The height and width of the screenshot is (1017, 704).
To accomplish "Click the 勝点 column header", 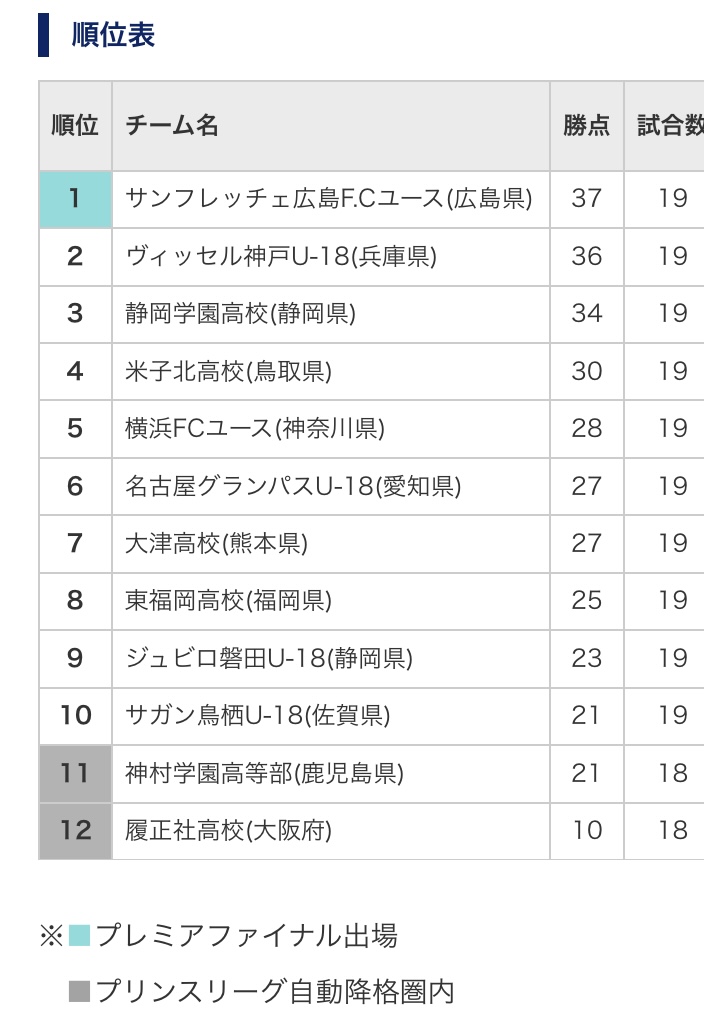I will coord(586,126).
